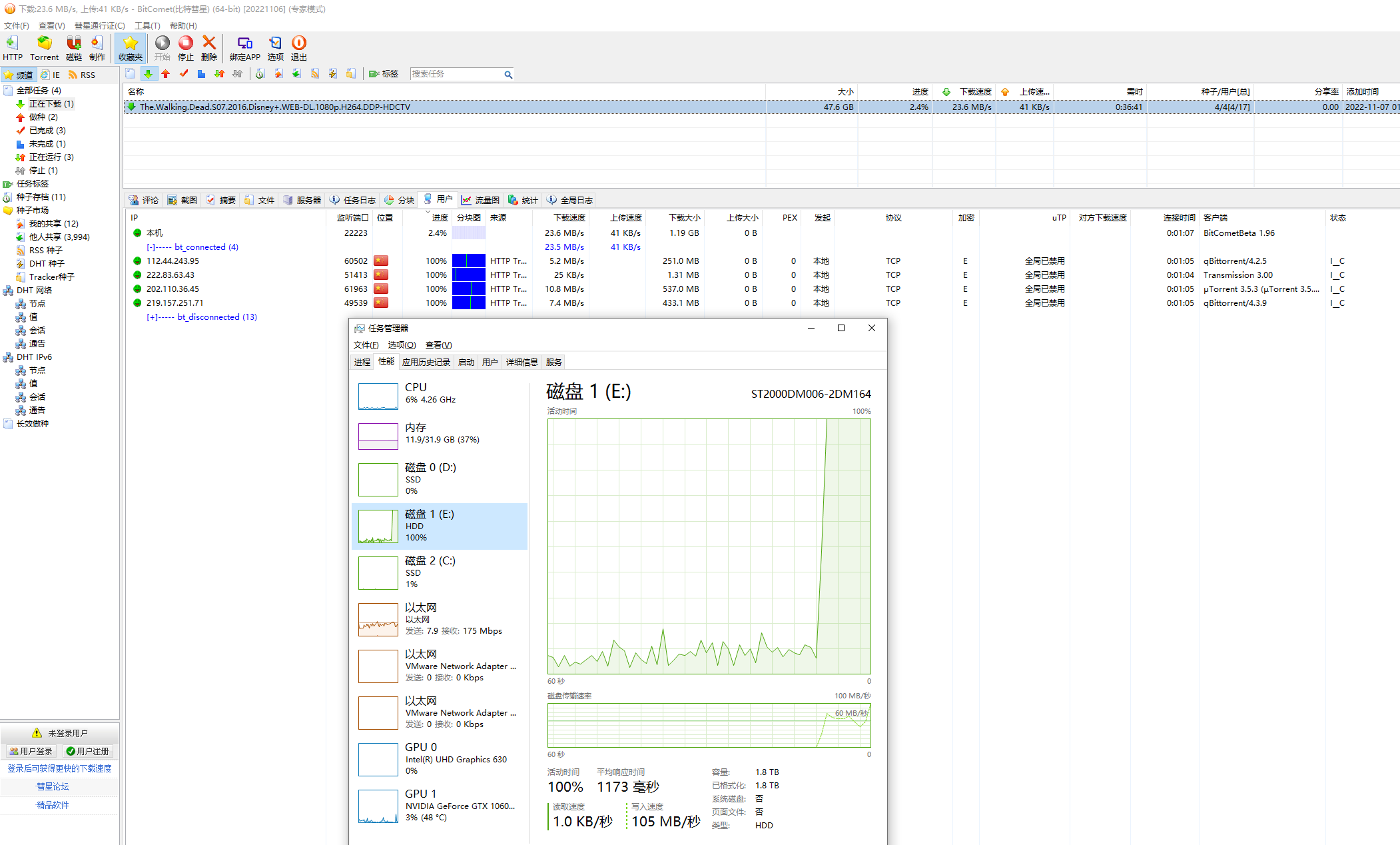Click the HTTP download toolbar icon

(12, 48)
